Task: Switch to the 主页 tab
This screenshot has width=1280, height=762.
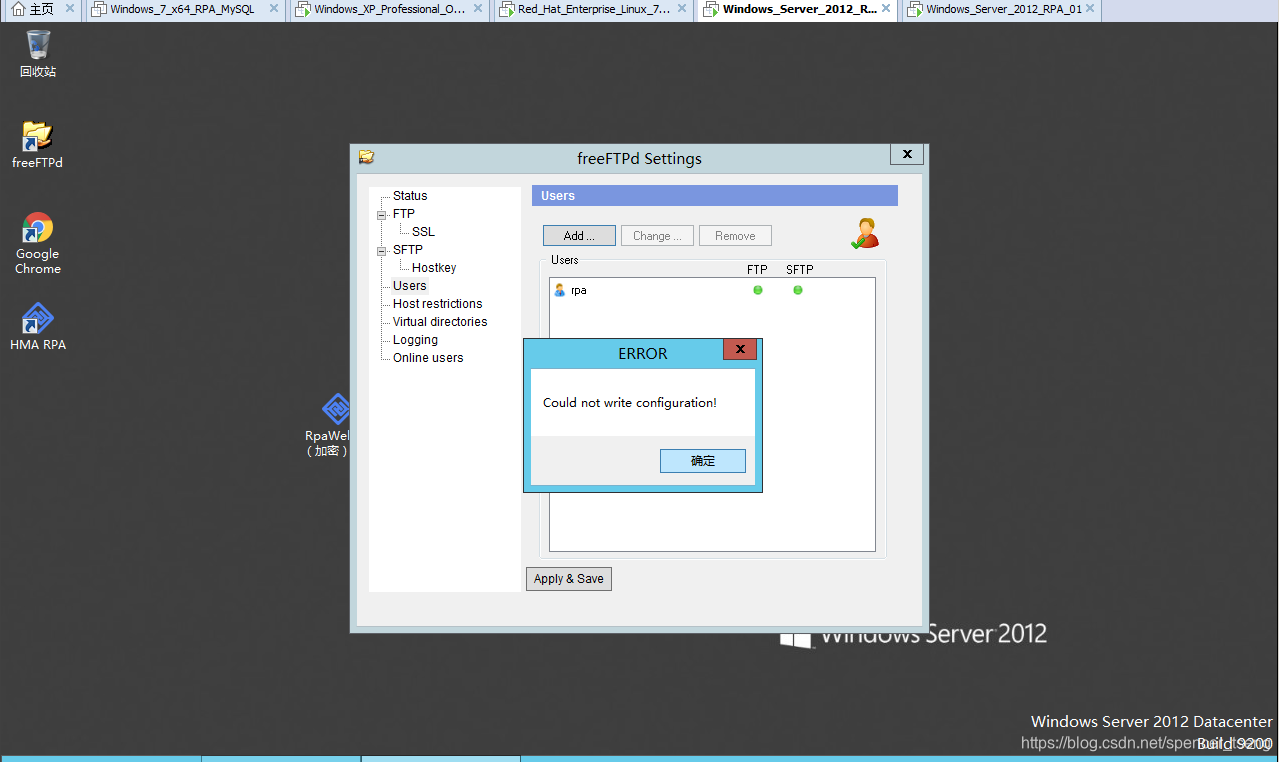Action: (x=42, y=9)
